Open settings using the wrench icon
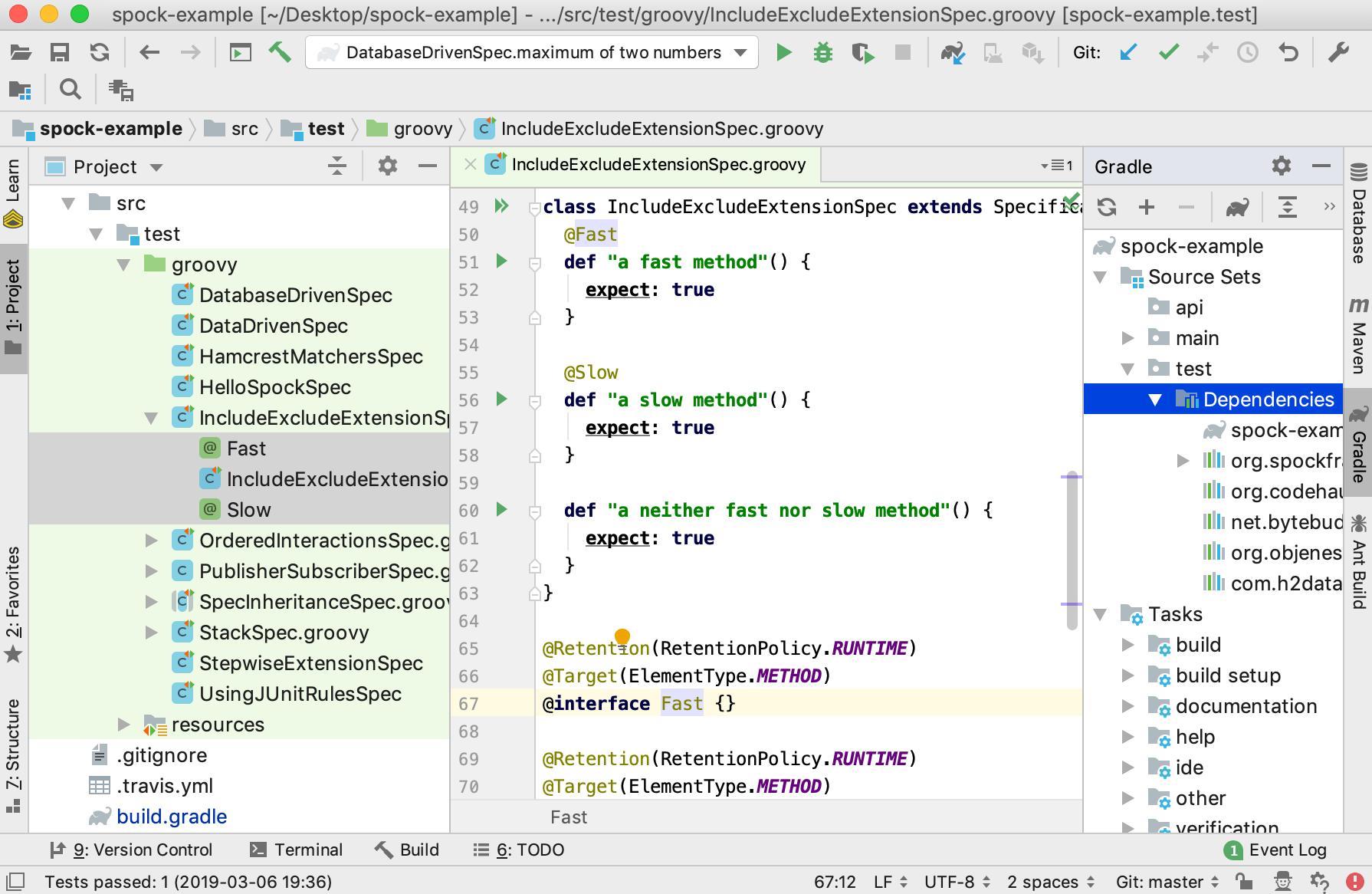 pos(1338,52)
